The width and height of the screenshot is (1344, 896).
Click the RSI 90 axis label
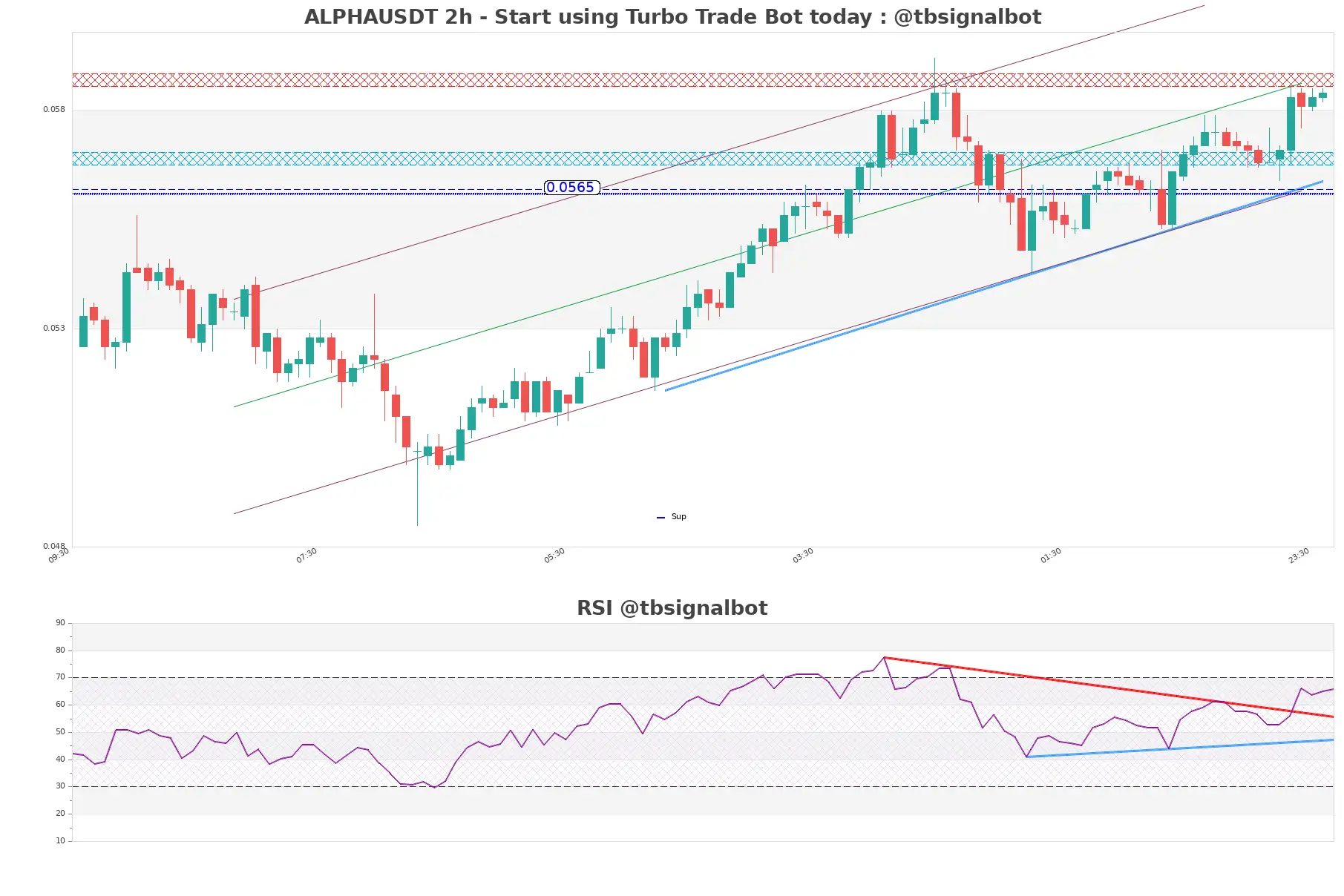(60, 623)
